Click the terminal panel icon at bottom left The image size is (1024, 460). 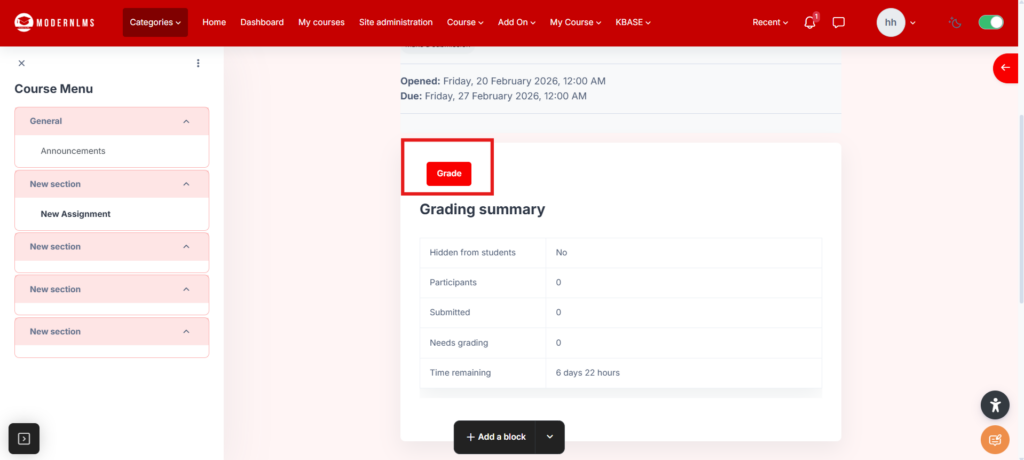click(x=24, y=438)
